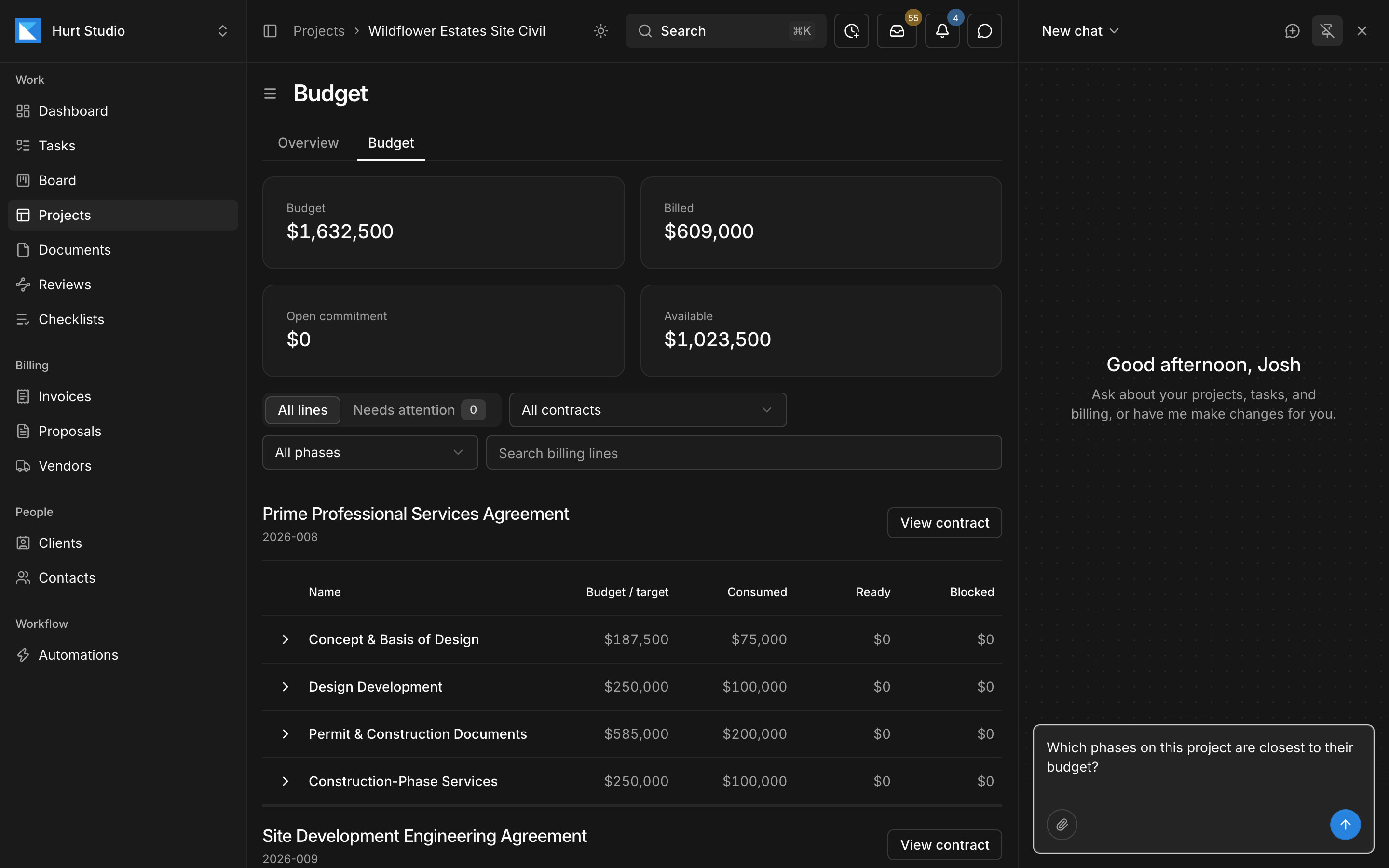Viewport: 1389px width, 868px height.
Task: Expand the New chat dropdown
Action: pos(1080,31)
